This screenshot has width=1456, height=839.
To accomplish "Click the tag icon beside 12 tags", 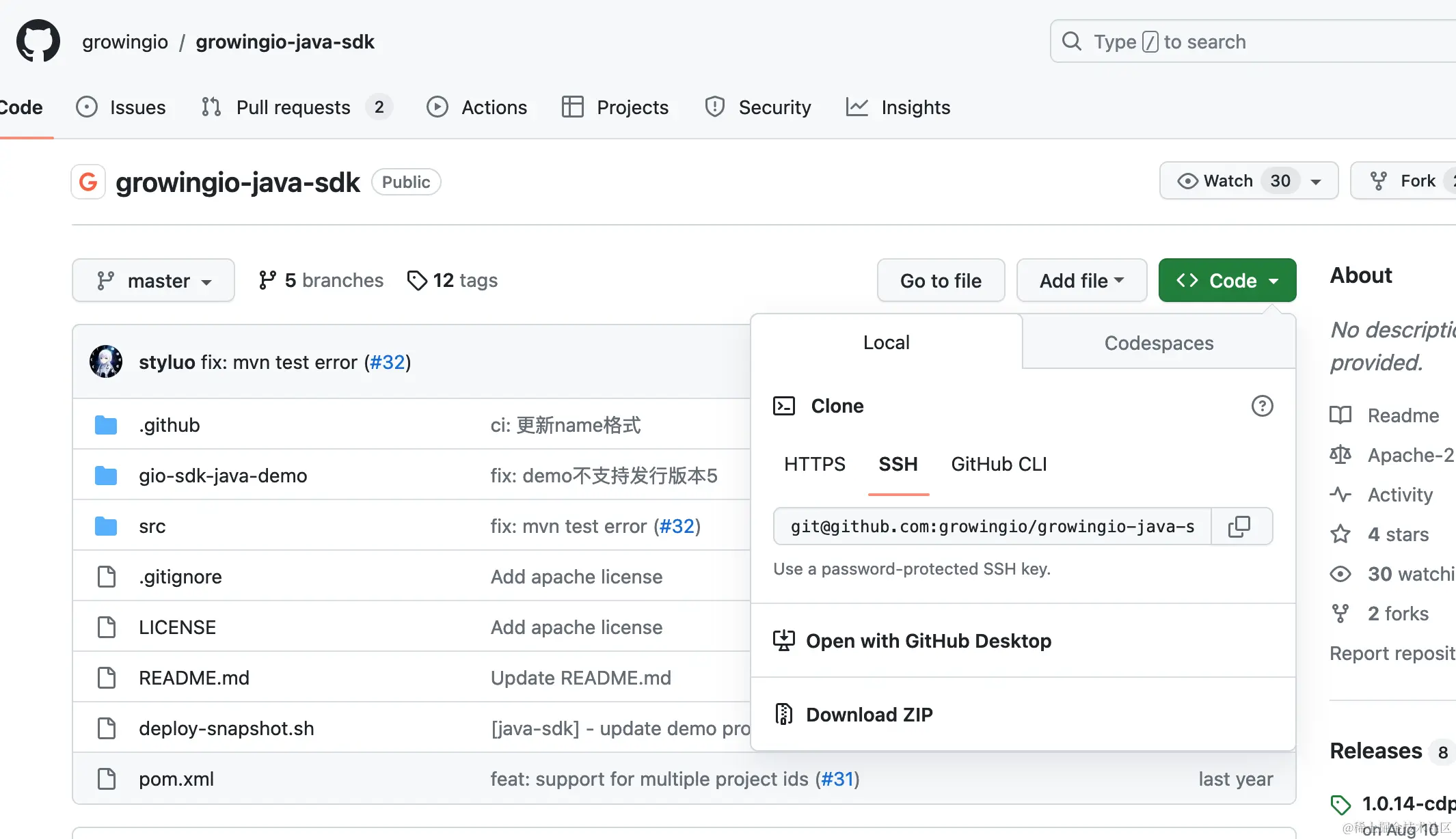I will [x=417, y=280].
